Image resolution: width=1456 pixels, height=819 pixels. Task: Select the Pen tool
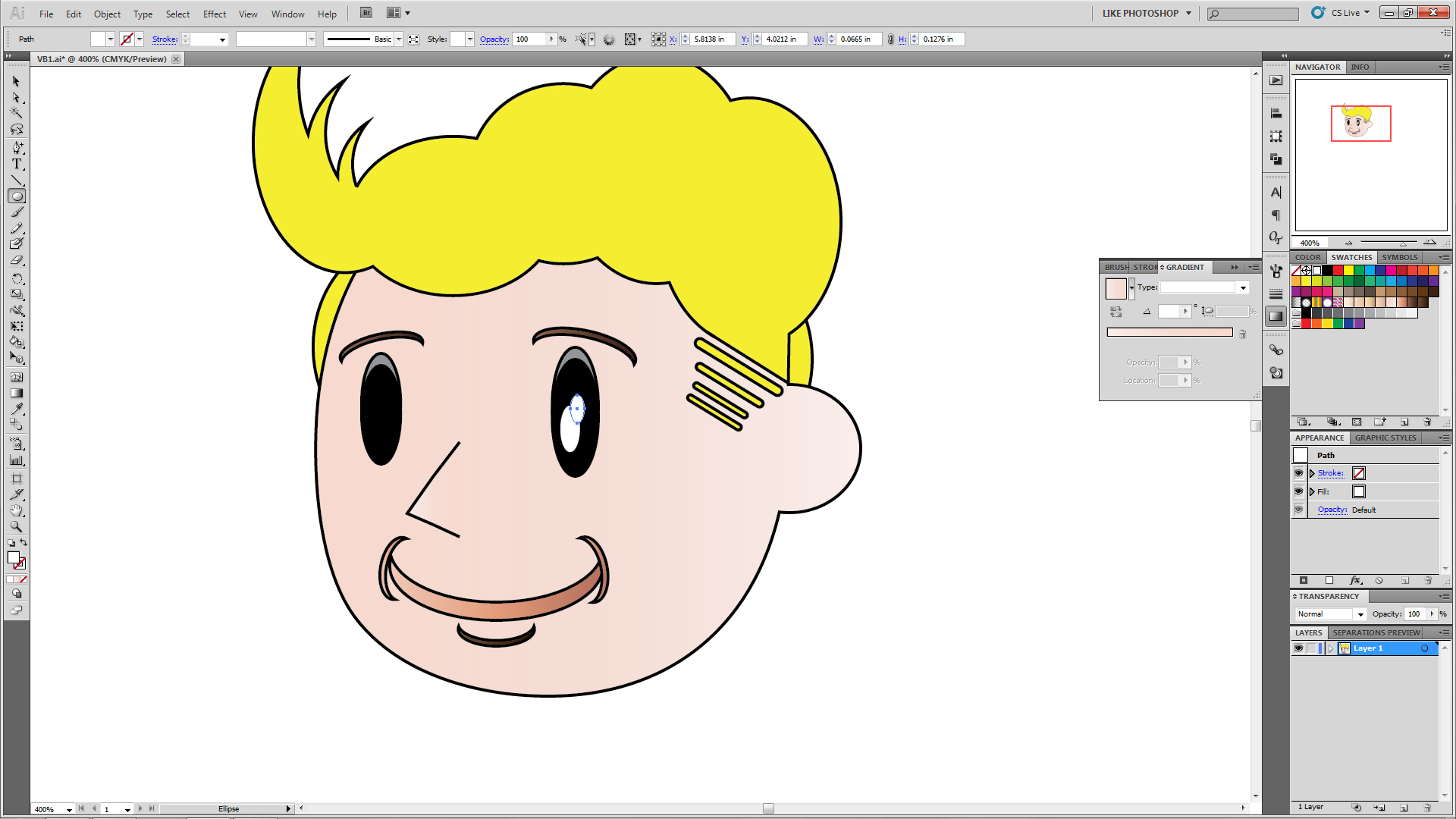click(x=17, y=147)
